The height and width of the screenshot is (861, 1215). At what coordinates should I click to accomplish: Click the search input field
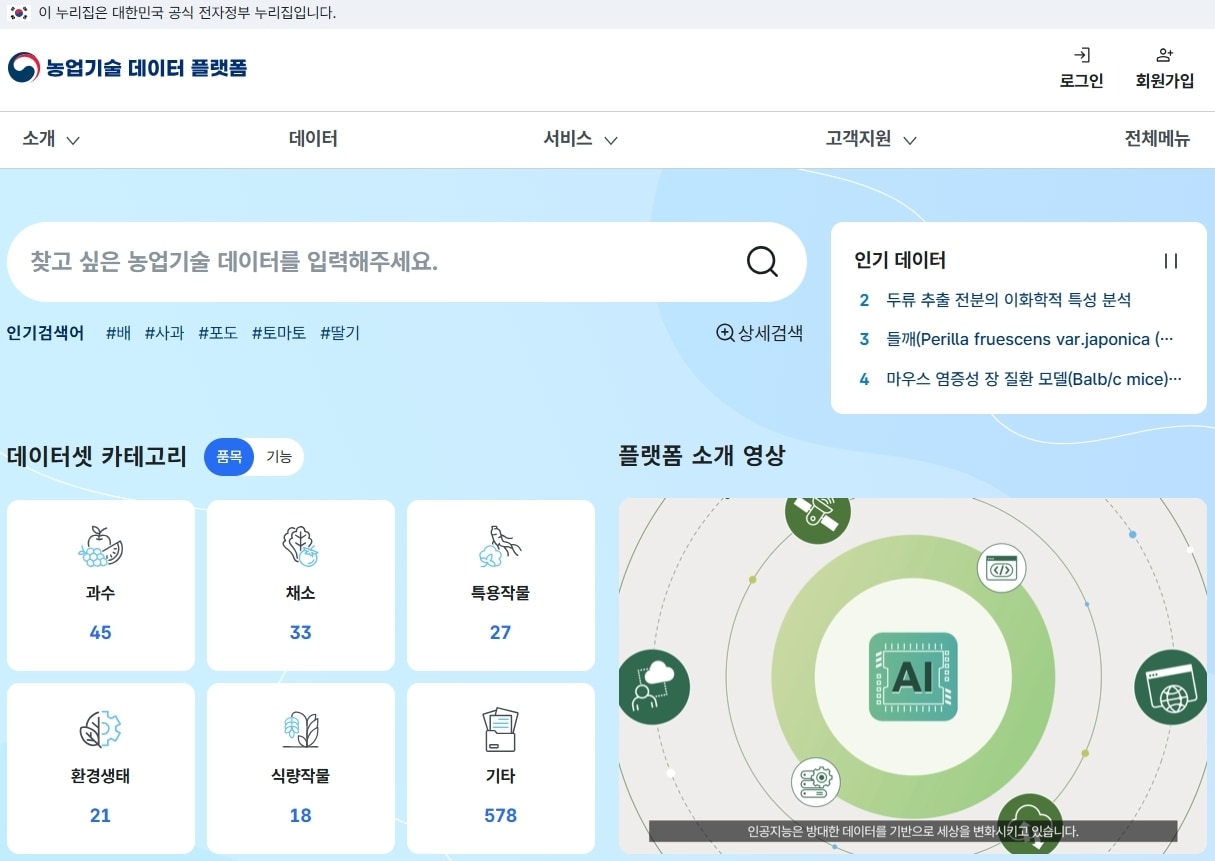pyautogui.click(x=350, y=261)
